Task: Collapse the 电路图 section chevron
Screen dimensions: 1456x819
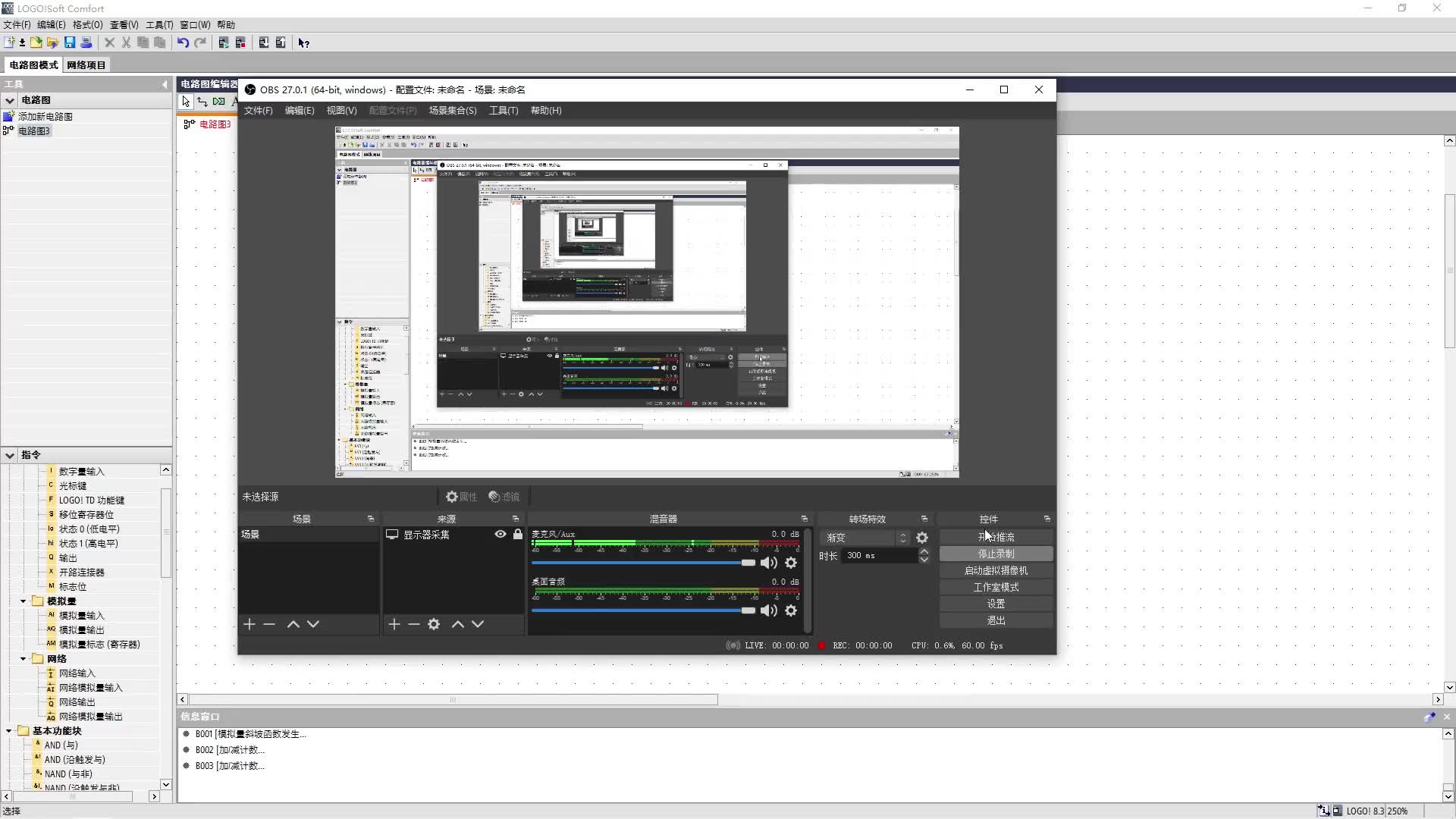Action: click(x=10, y=100)
